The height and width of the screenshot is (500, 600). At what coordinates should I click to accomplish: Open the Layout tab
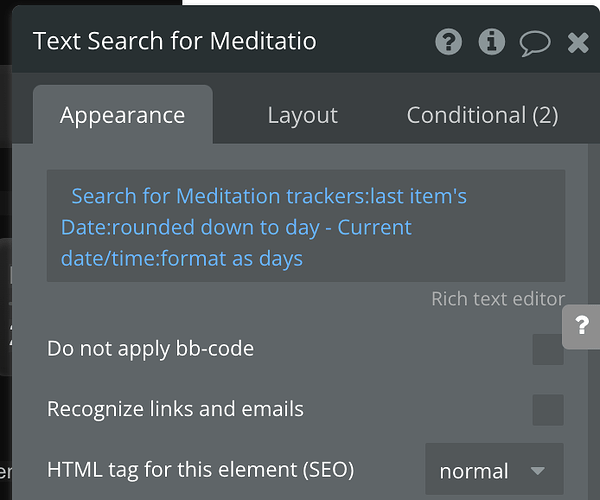click(302, 115)
